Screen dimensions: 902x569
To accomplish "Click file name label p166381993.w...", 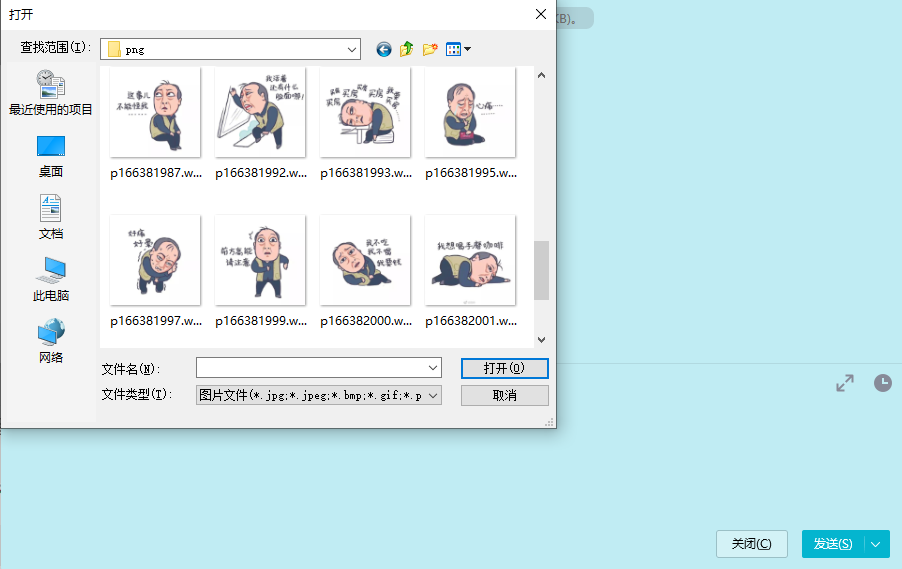I will click(366, 173).
